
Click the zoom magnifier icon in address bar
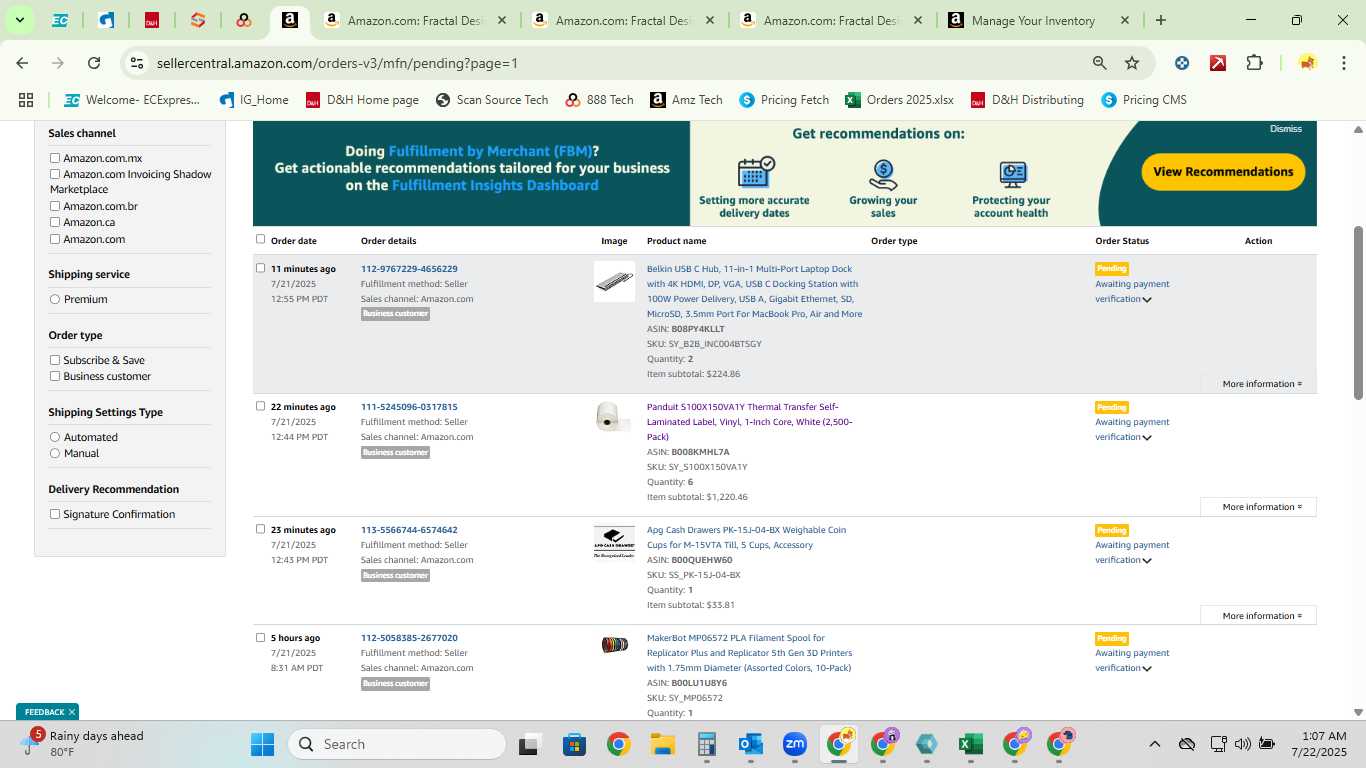point(1099,63)
